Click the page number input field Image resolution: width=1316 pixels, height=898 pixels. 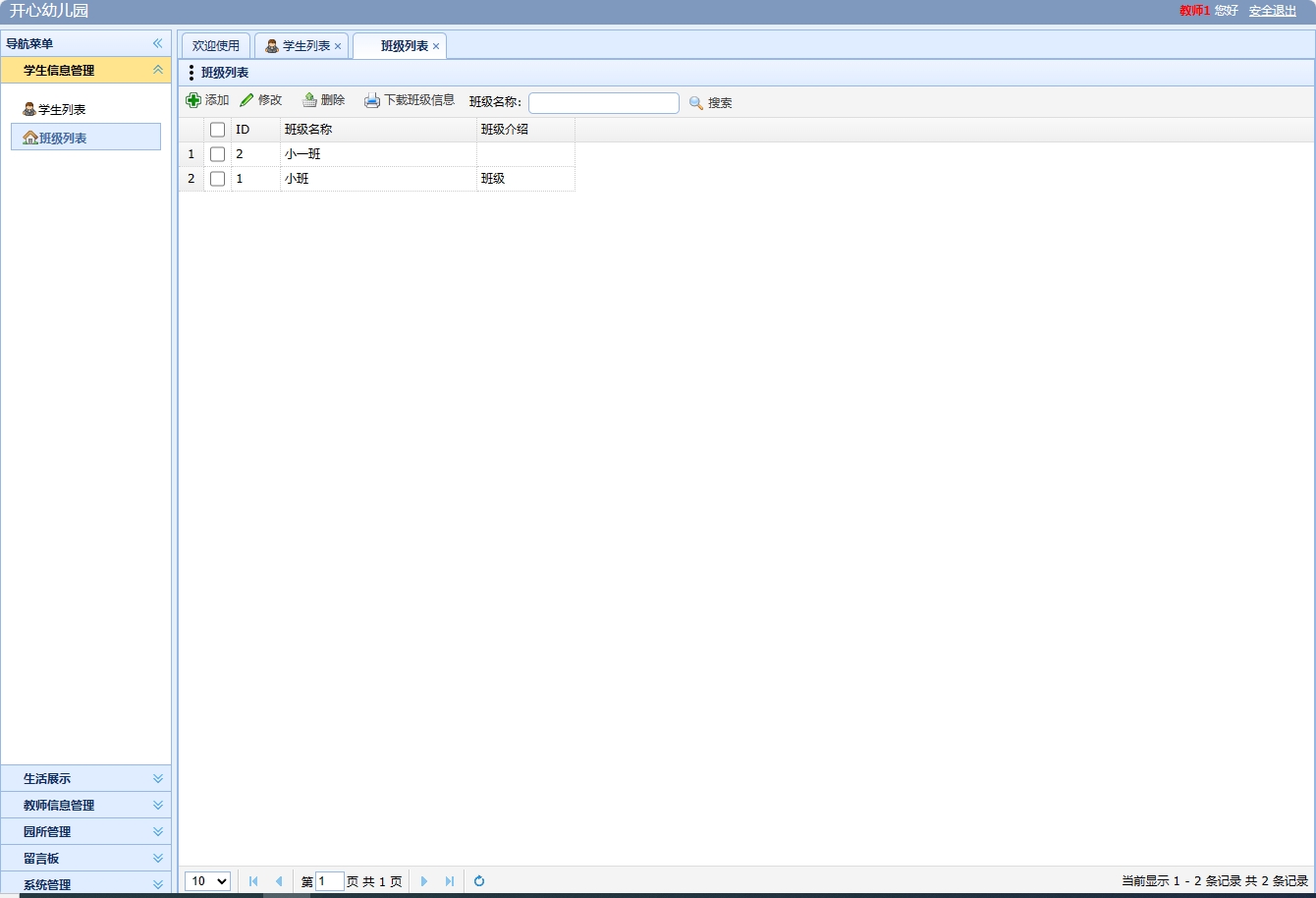pyautogui.click(x=330, y=881)
